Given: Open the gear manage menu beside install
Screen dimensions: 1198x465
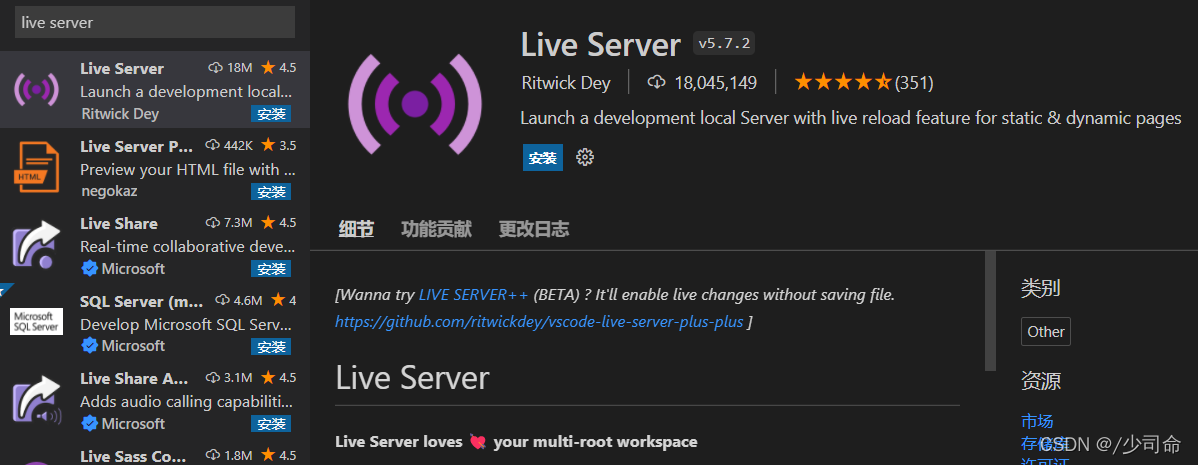Looking at the screenshot, I should click(x=584, y=157).
